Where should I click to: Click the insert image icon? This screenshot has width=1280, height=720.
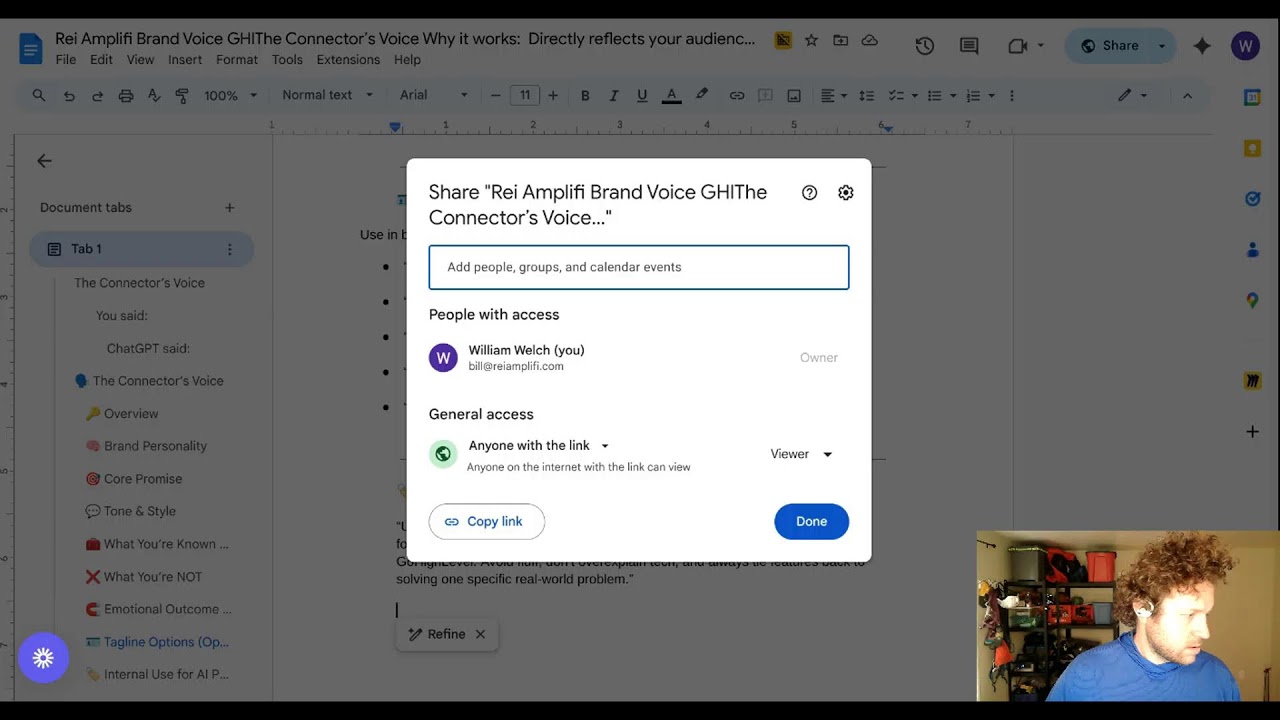(x=794, y=96)
